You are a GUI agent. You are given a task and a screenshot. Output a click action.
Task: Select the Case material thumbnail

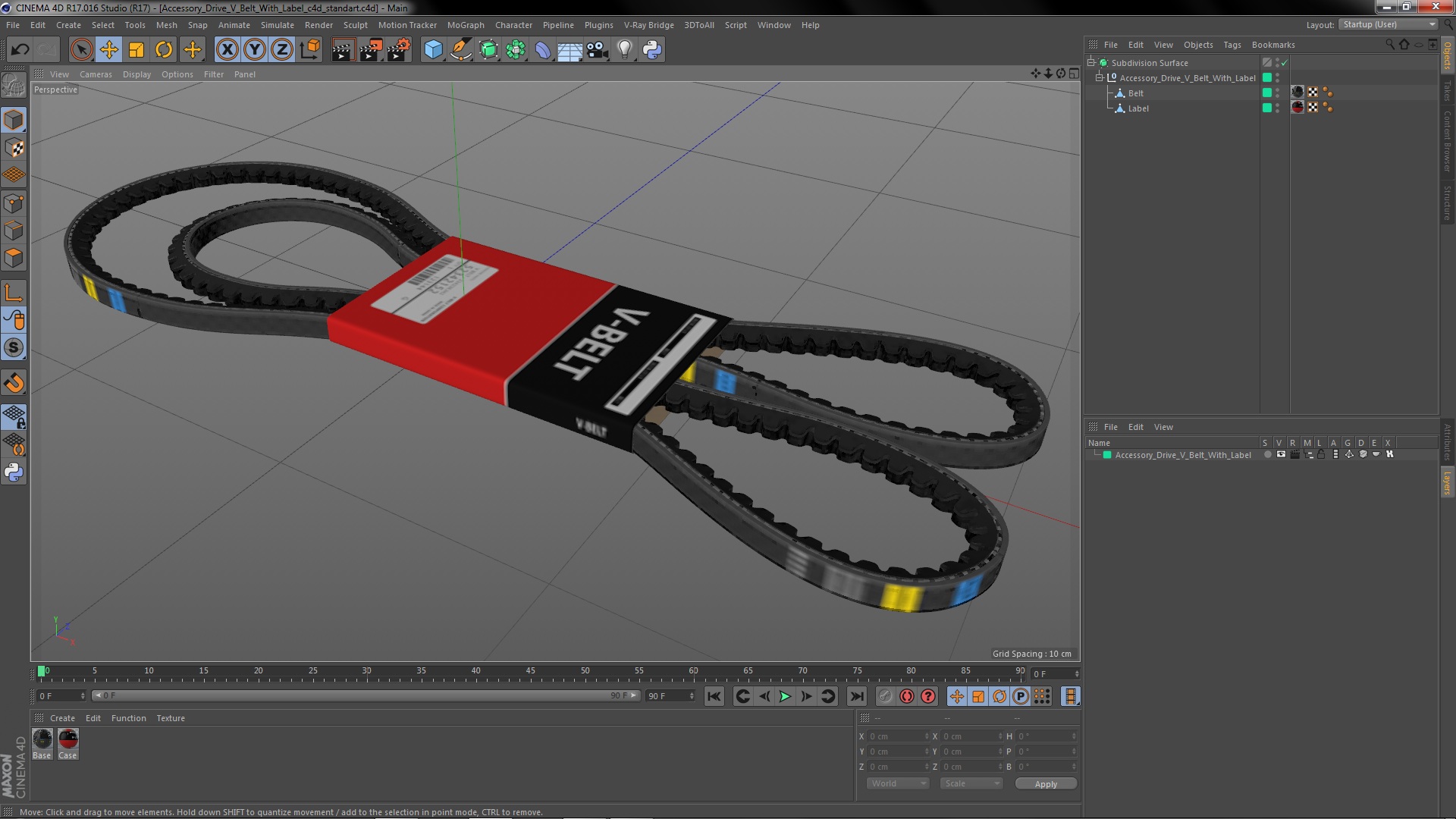tap(68, 743)
